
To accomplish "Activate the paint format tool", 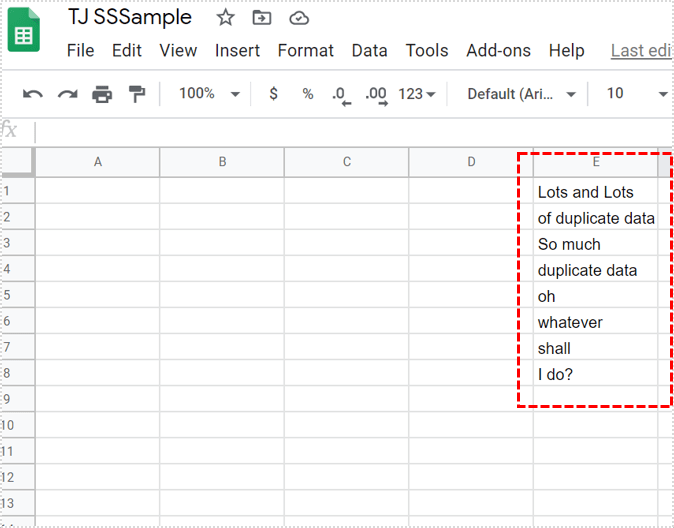I will 136,94.
